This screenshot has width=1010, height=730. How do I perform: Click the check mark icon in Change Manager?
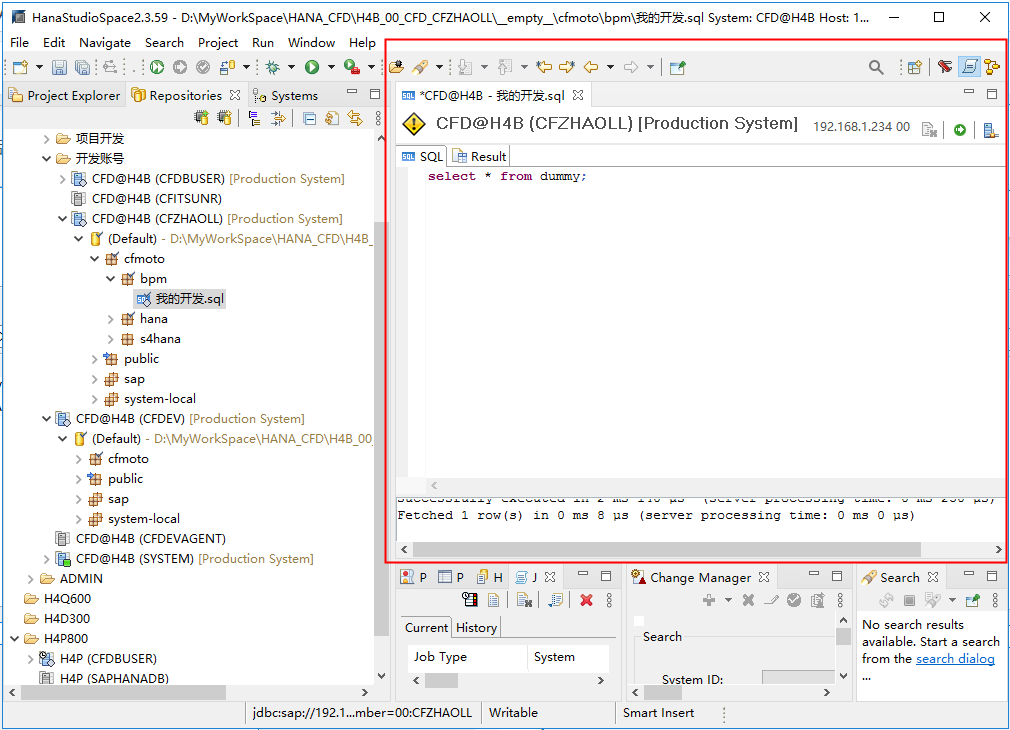[x=794, y=600]
